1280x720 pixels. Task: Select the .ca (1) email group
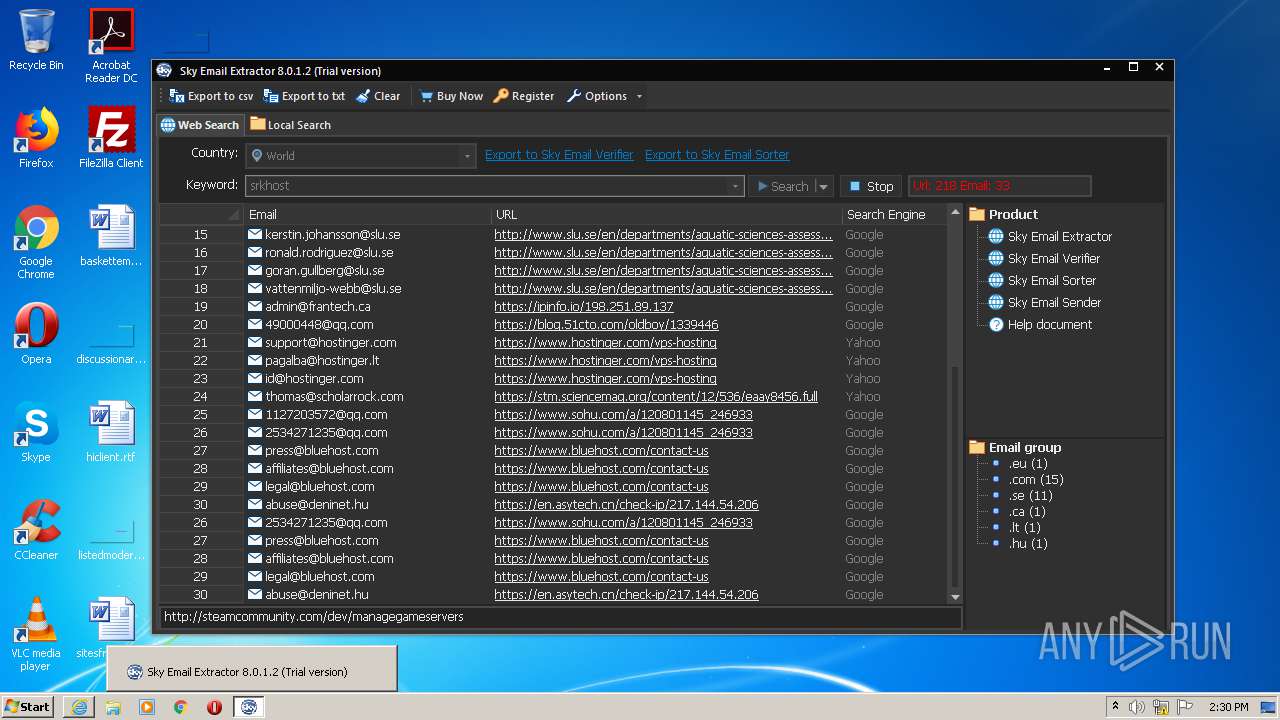[x=1027, y=512]
